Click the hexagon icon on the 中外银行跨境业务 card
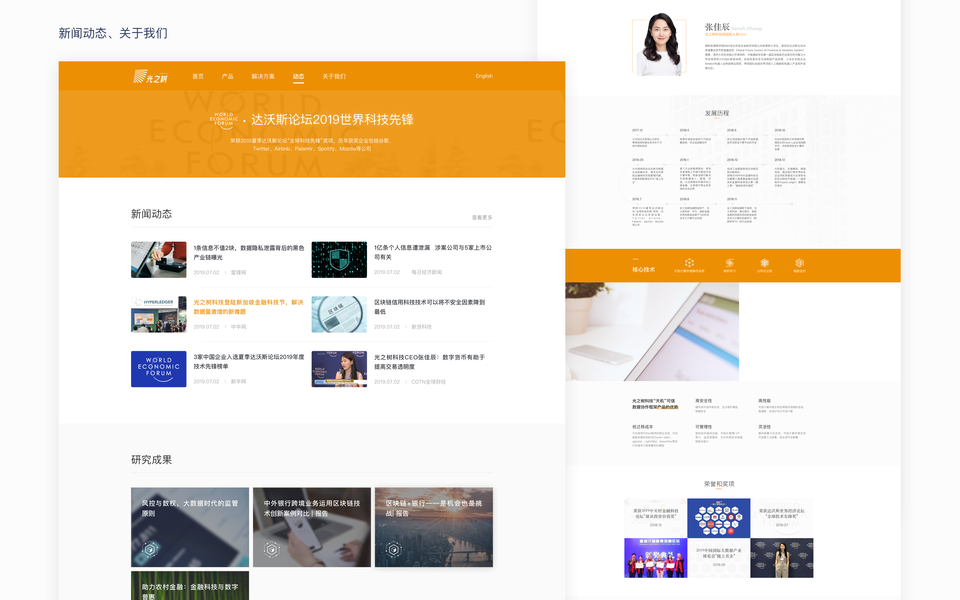960x600 pixels. pyautogui.click(x=272, y=549)
